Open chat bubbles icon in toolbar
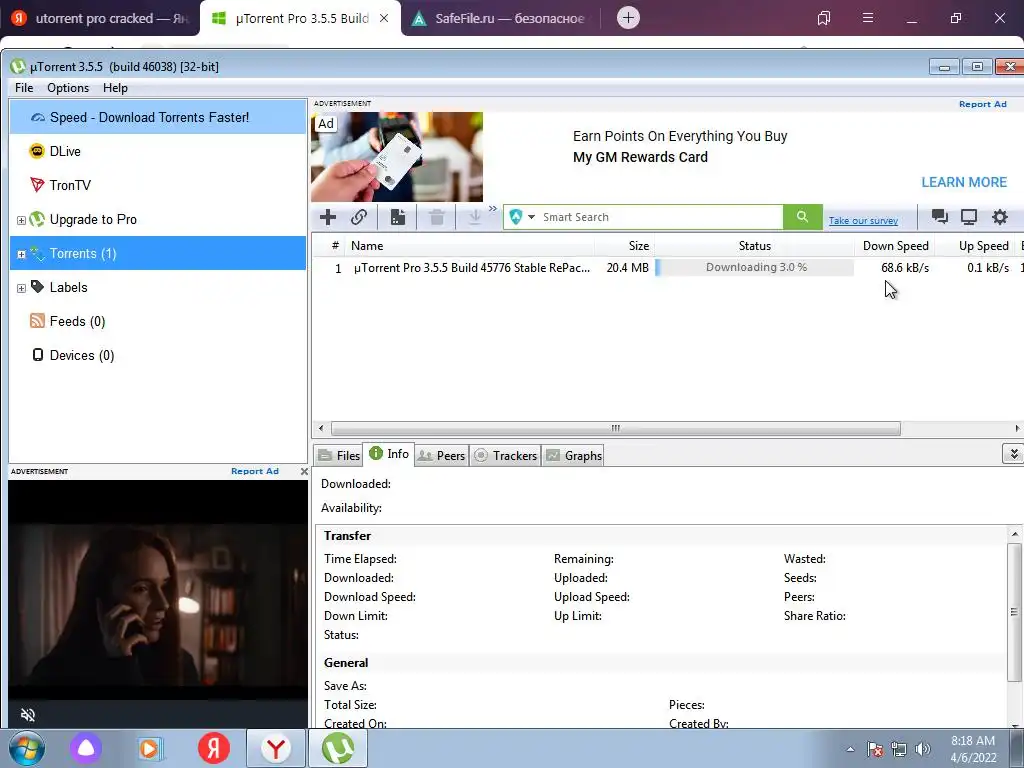 (x=940, y=217)
